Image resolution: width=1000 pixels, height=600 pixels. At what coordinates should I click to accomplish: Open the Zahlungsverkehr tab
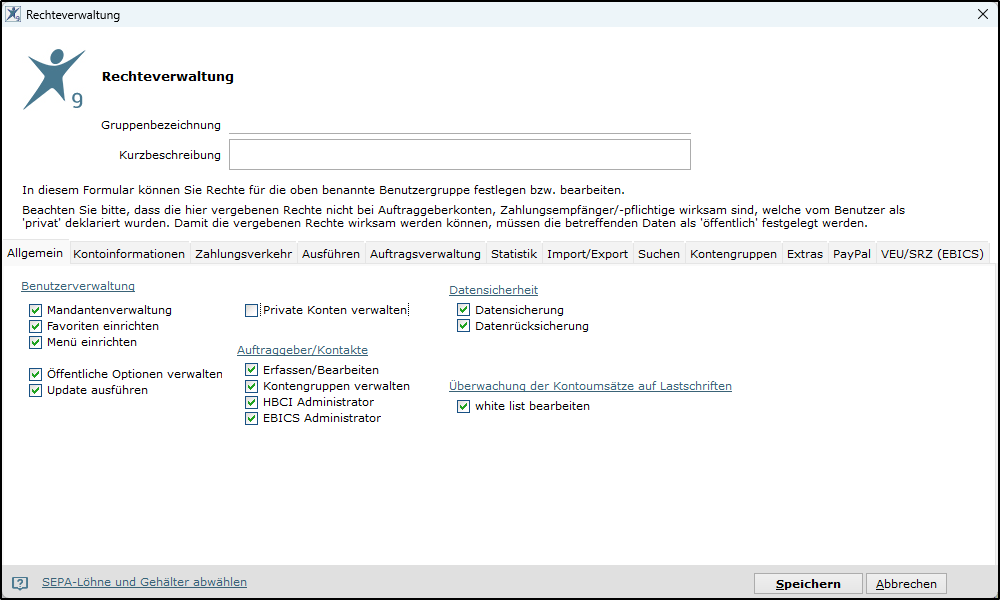click(x=244, y=254)
